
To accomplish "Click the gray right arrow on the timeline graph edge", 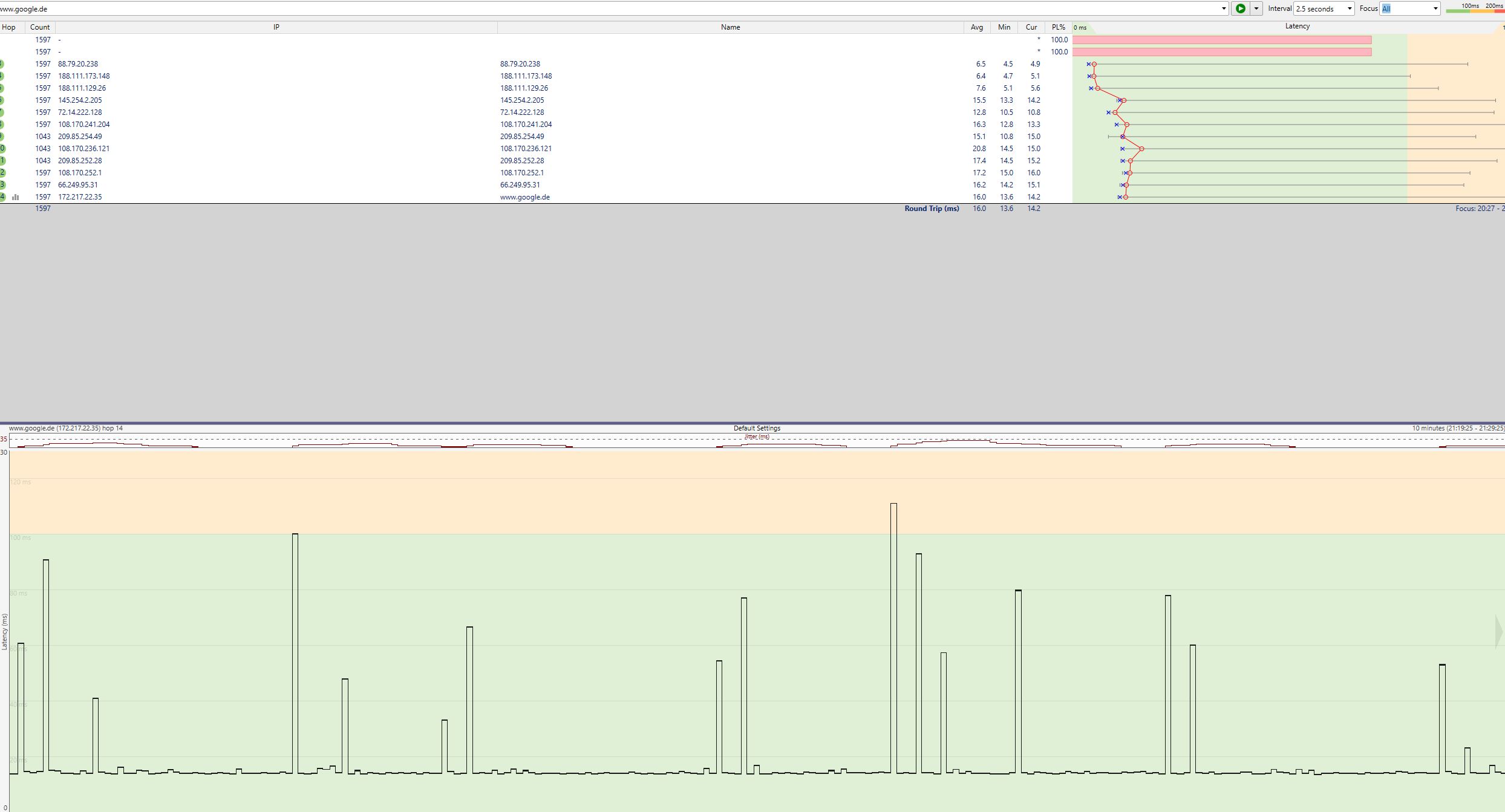I will click(x=1499, y=631).
